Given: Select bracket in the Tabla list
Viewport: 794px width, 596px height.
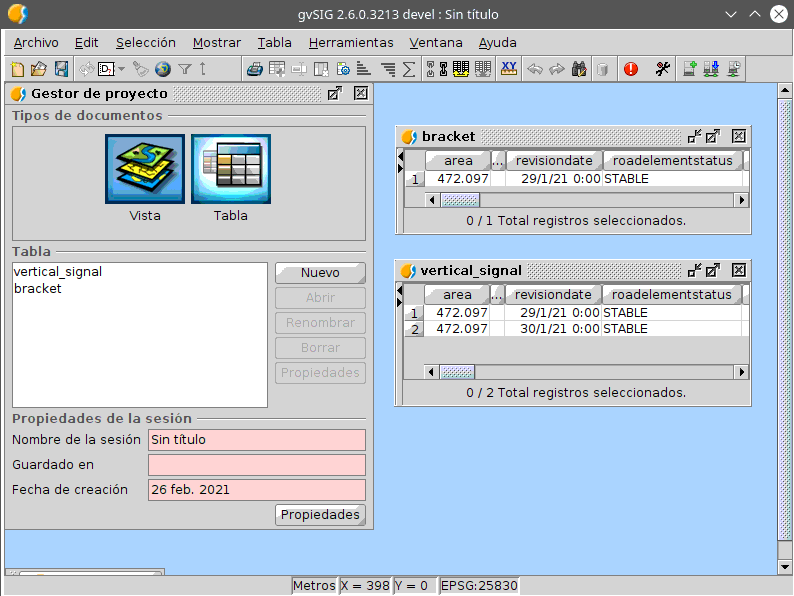Looking at the screenshot, I should tap(37, 289).
